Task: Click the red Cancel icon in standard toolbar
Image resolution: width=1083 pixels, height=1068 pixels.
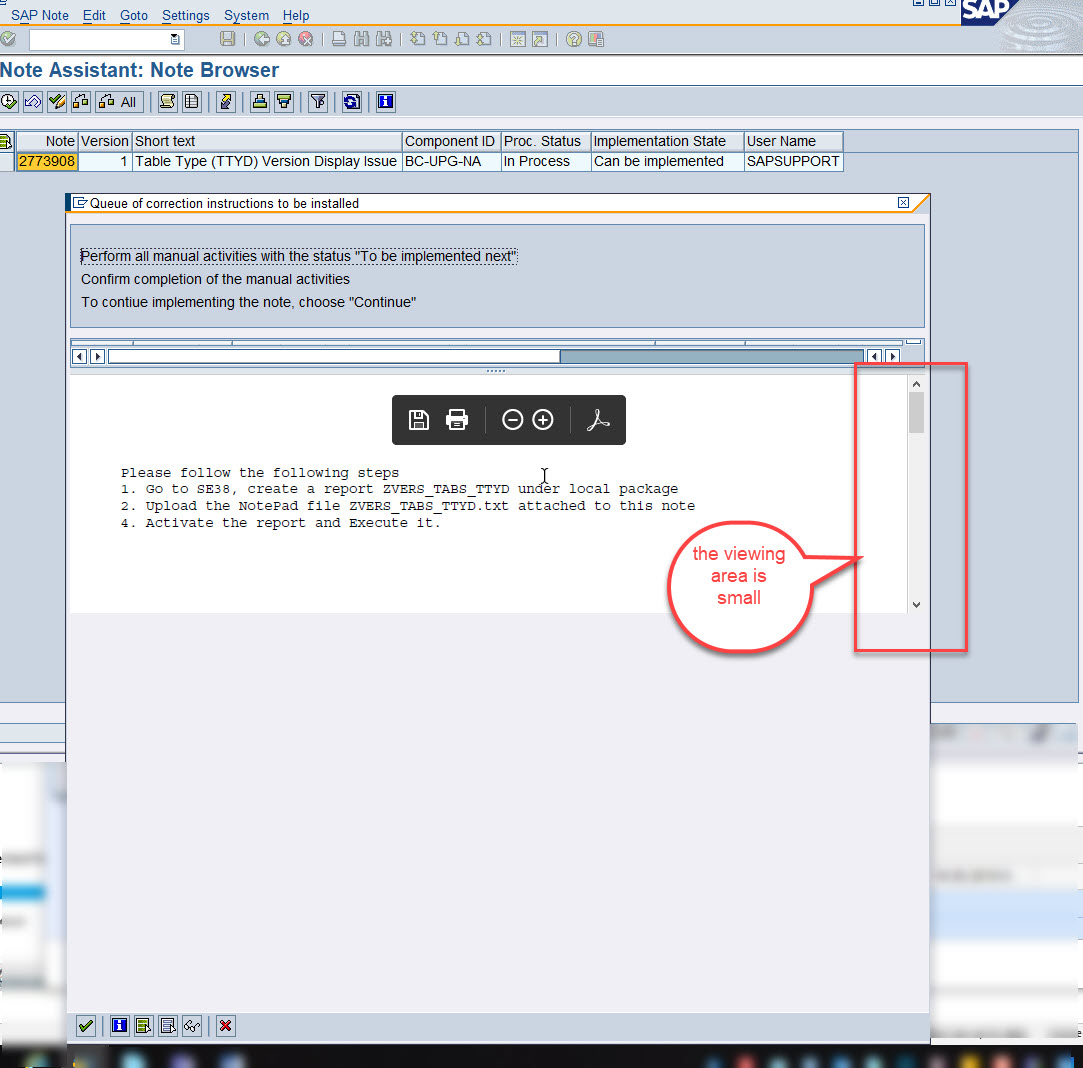Action: [305, 39]
